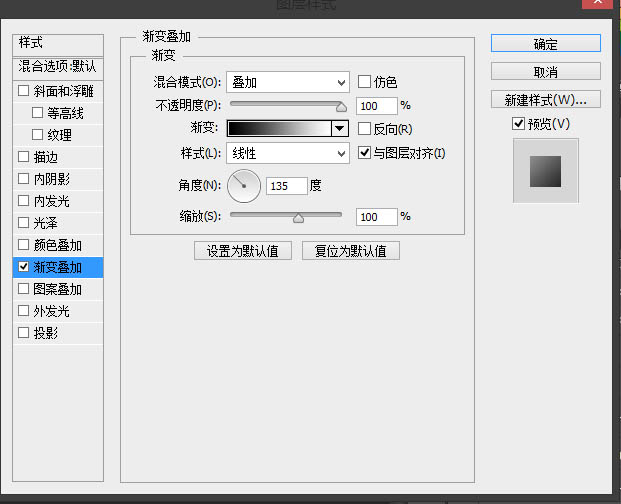Click the angle 135 input field

tap(287, 186)
